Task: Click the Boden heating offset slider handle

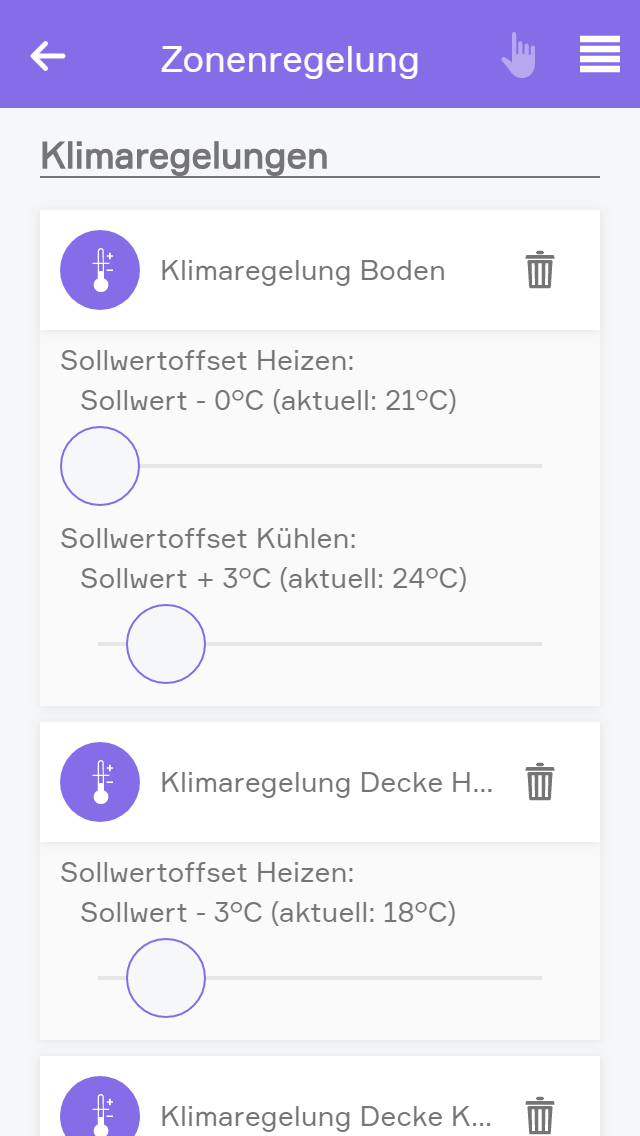Action: pos(100,466)
